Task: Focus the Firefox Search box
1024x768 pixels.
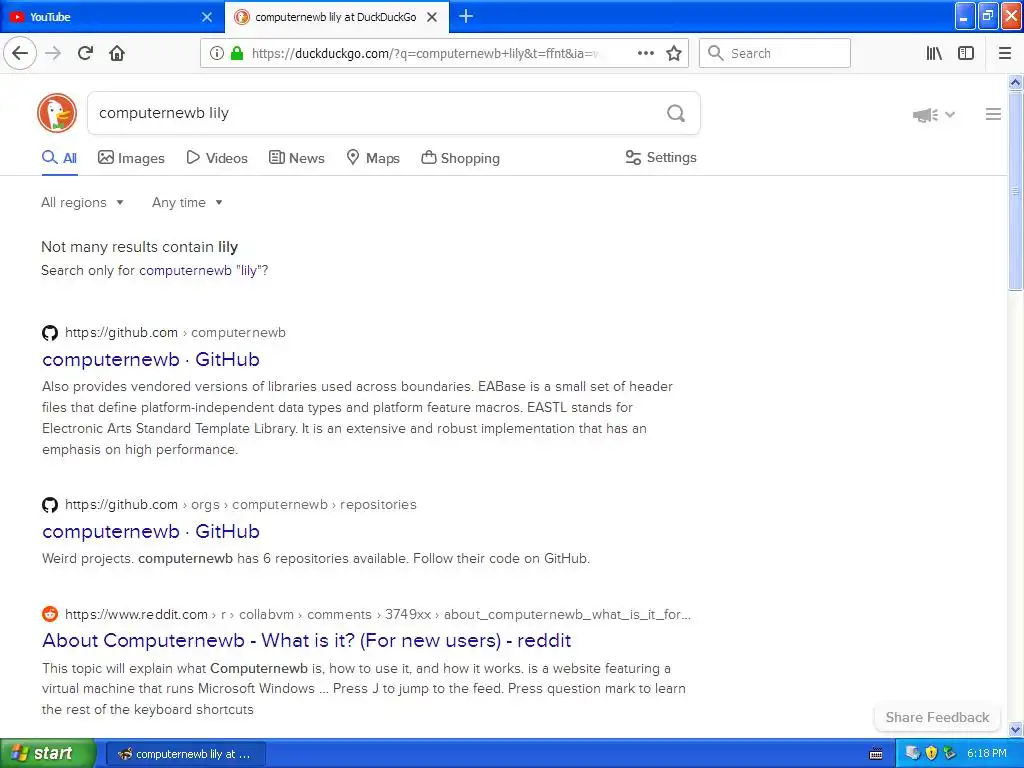Action: [x=775, y=53]
